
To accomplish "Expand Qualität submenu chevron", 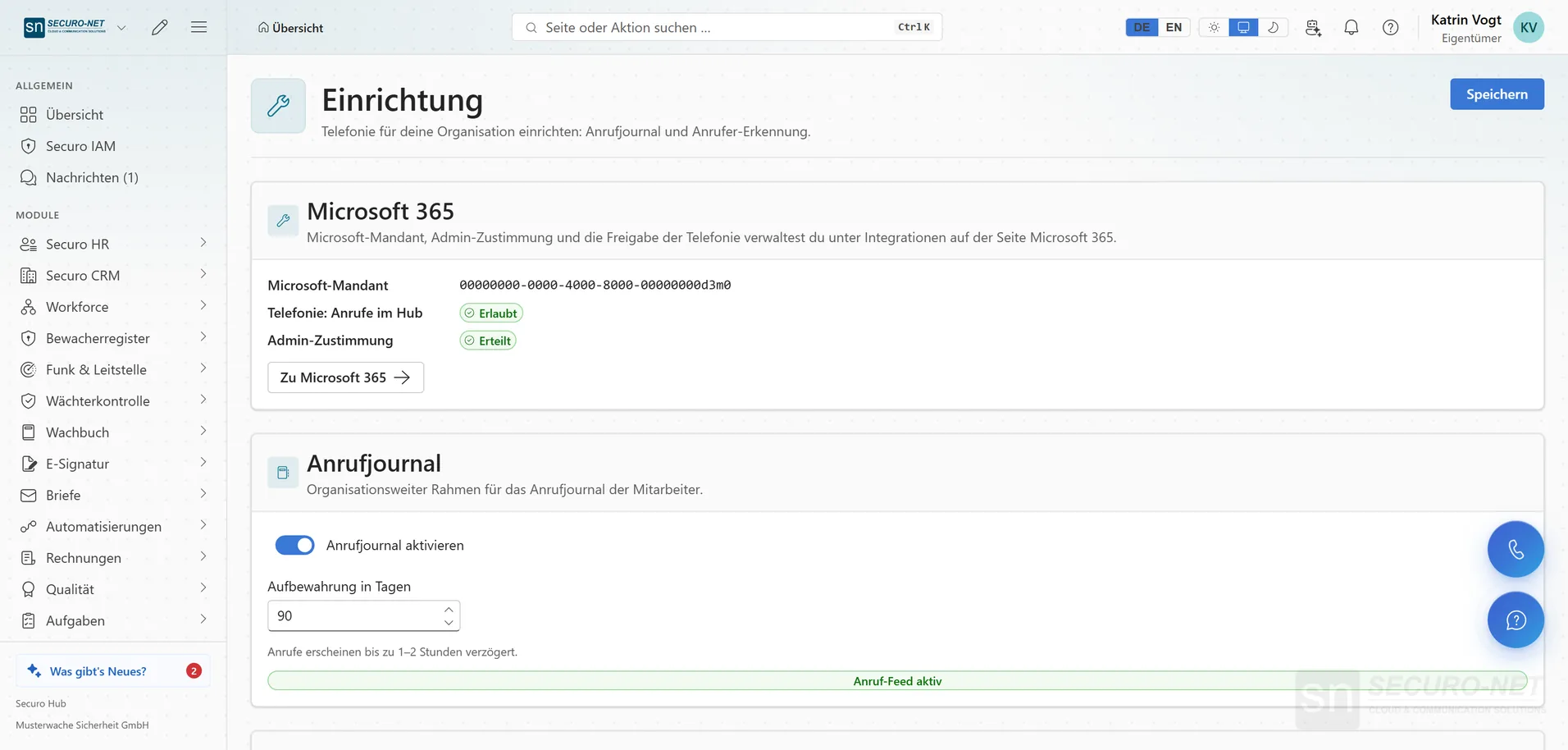I will coord(203,588).
